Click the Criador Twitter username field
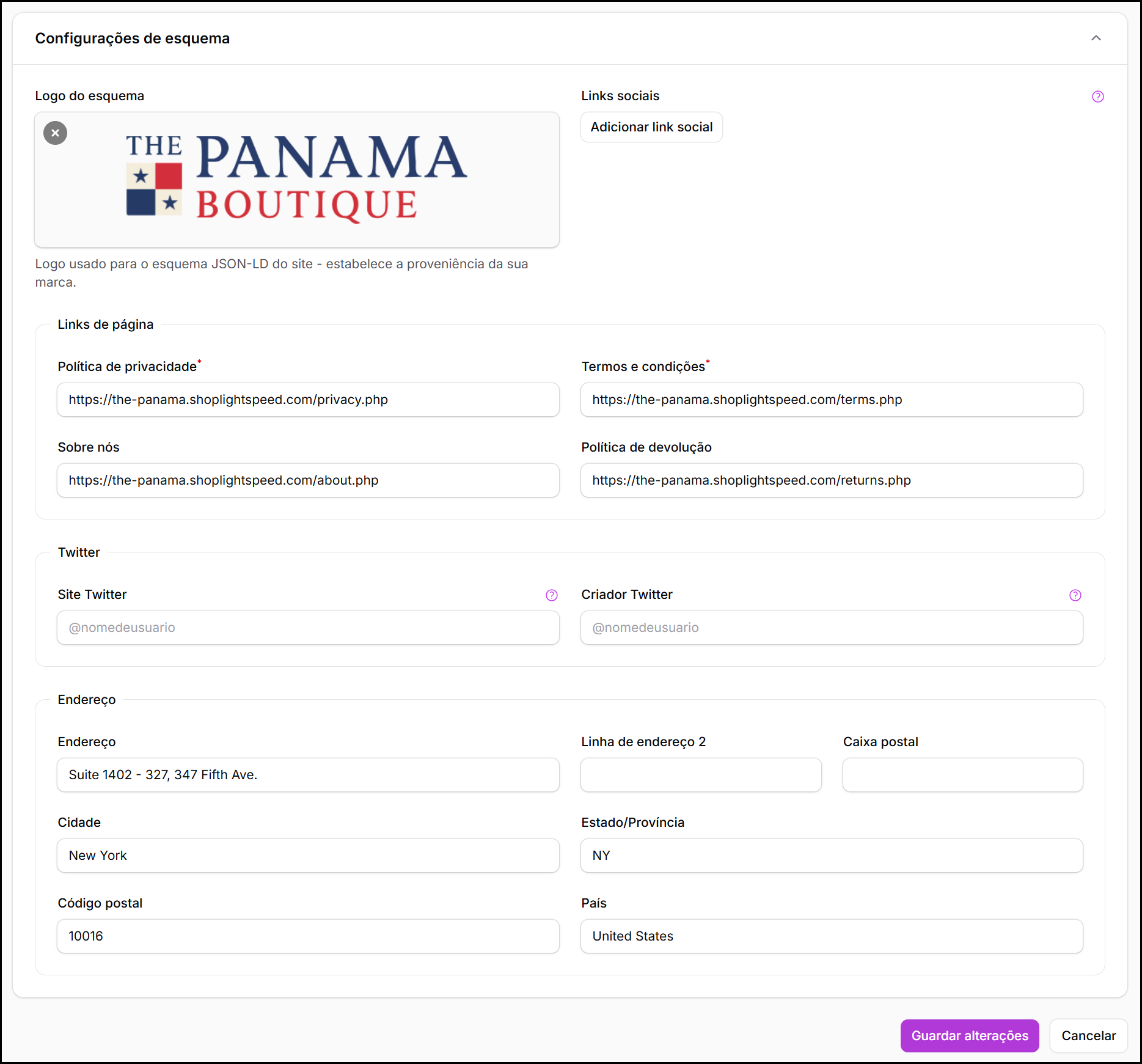This screenshot has width=1142, height=1064. (x=831, y=628)
